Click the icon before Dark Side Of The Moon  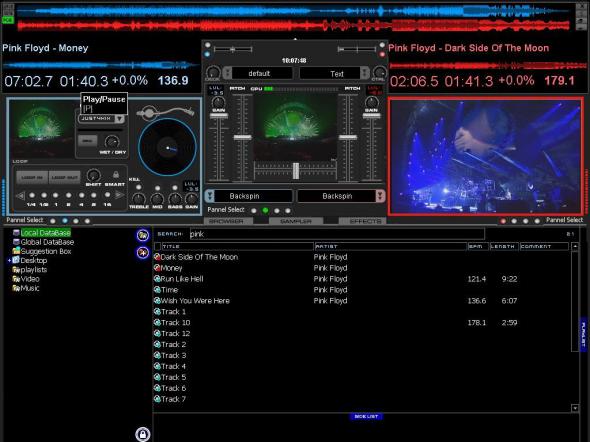pyautogui.click(x=157, y=257)
